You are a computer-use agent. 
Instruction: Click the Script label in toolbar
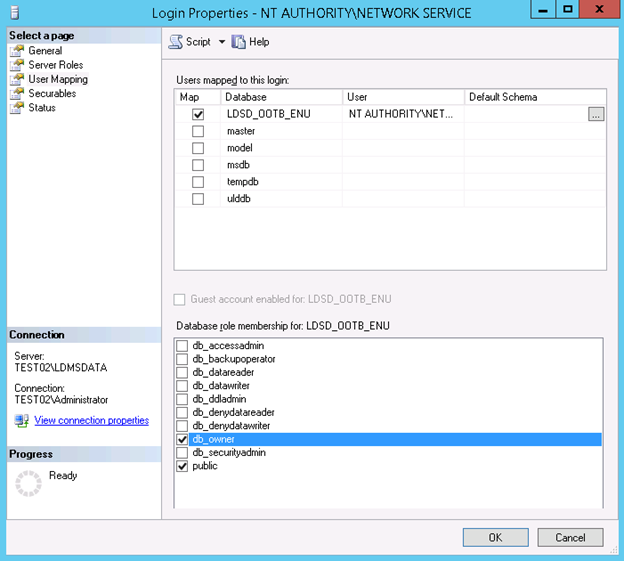point(198,42)
